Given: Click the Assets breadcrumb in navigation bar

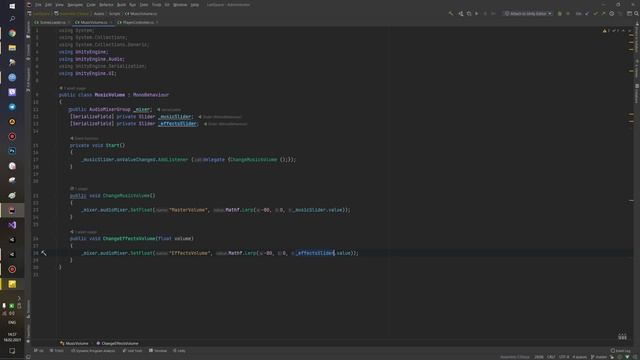Looking at the screenshot, I should [x=99, y=13].
